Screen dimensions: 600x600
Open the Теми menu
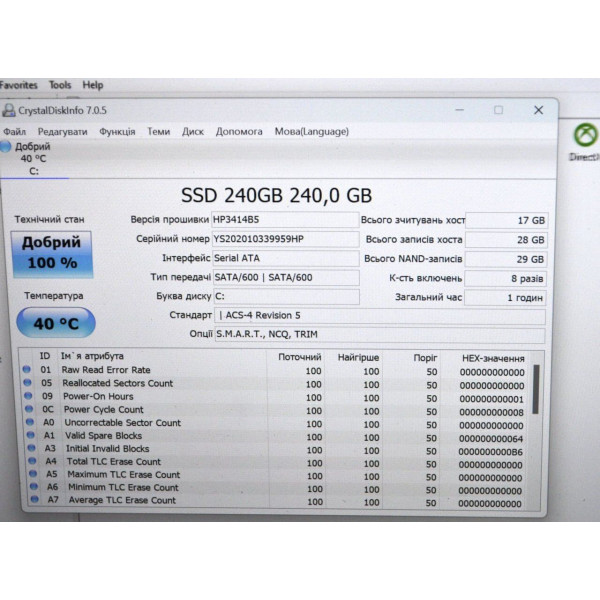pos(158,132)
